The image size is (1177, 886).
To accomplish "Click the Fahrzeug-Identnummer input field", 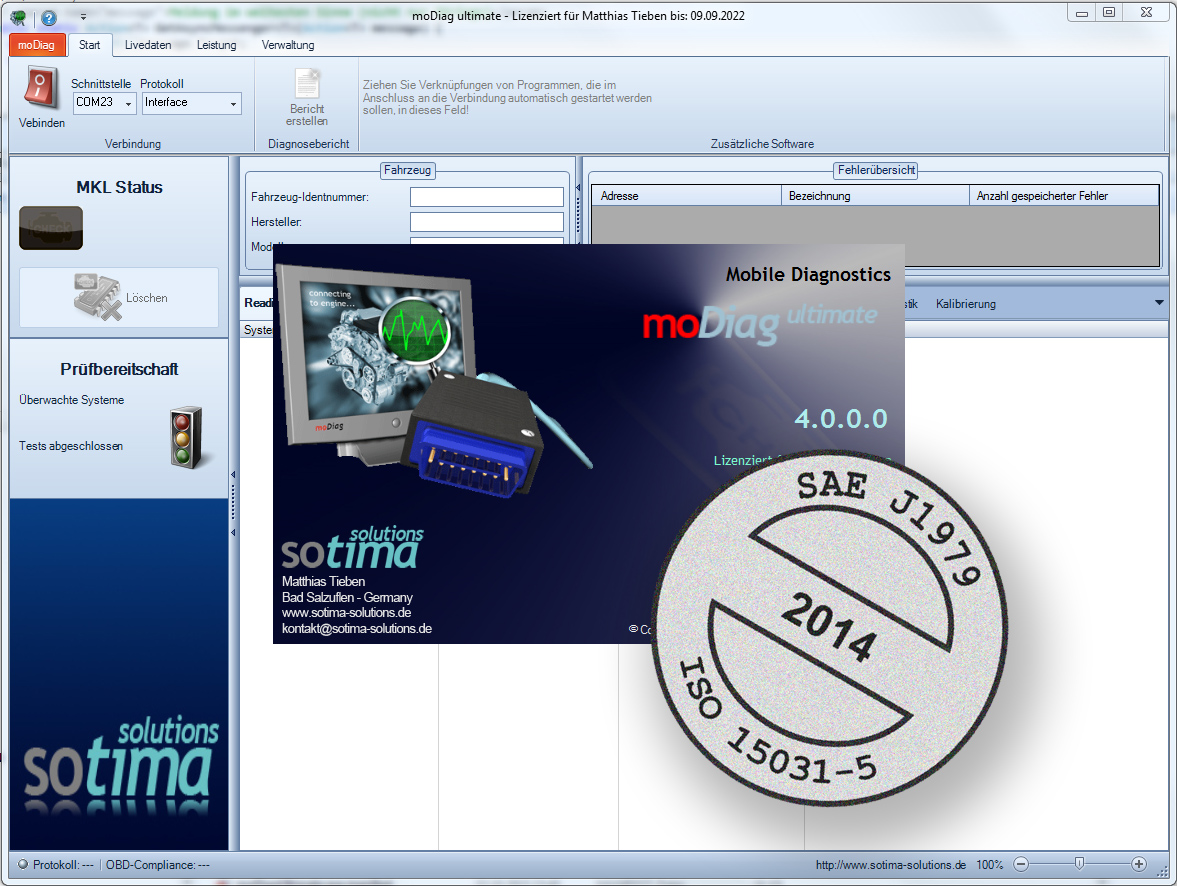I will (x=487, y=197).
